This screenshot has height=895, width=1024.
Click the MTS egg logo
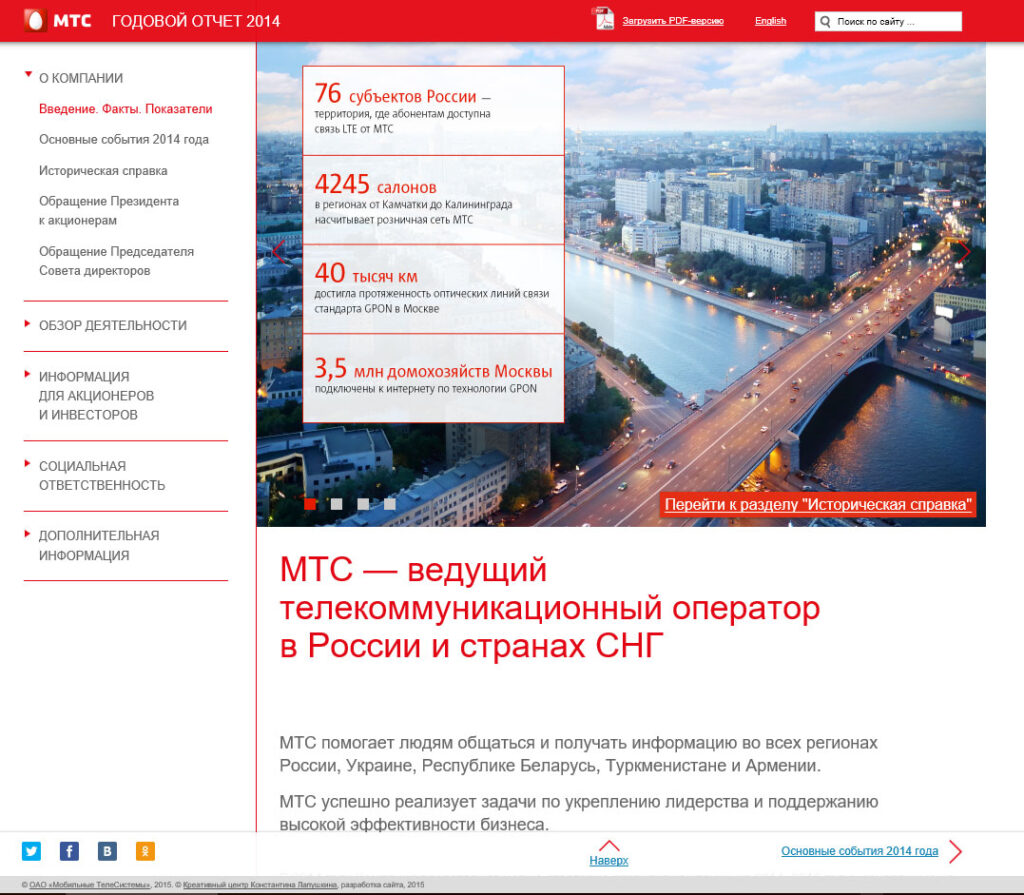pos(35,20)
